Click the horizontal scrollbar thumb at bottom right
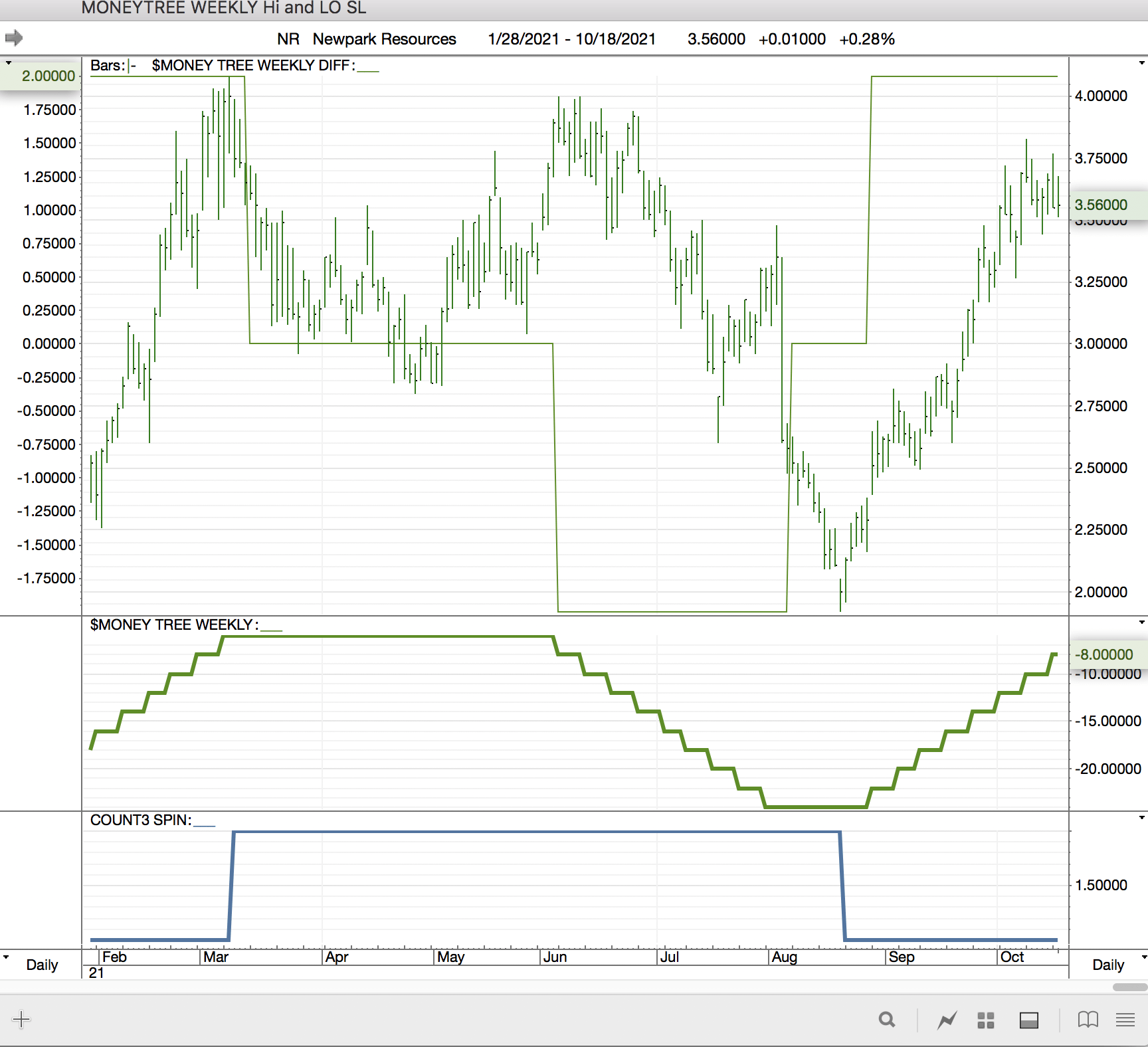This screenshot has width=1148, height=1047. coord(1129,987)
